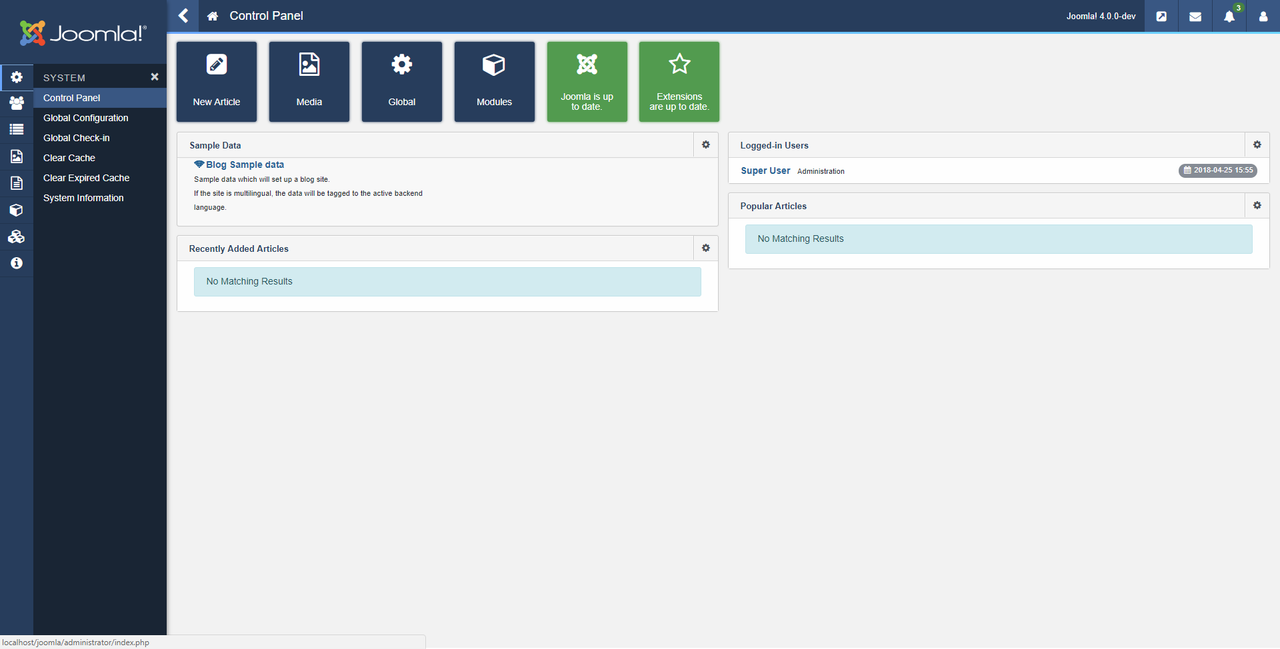Open the Super User profile link
Image resolution: width=1280 pixels, height=649 pixels.
[765, 171]
